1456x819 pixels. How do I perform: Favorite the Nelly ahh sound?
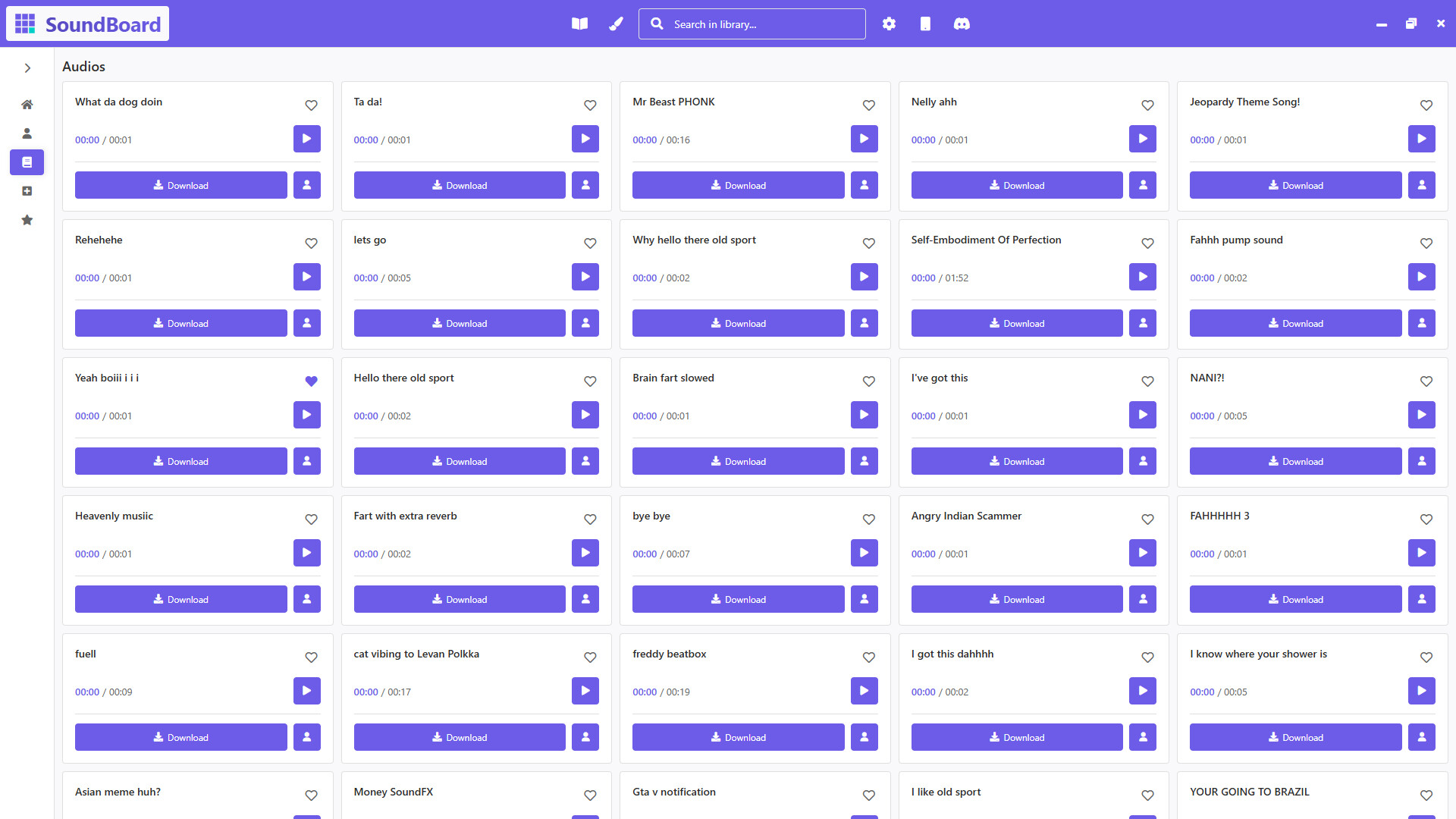(1147, 105)
